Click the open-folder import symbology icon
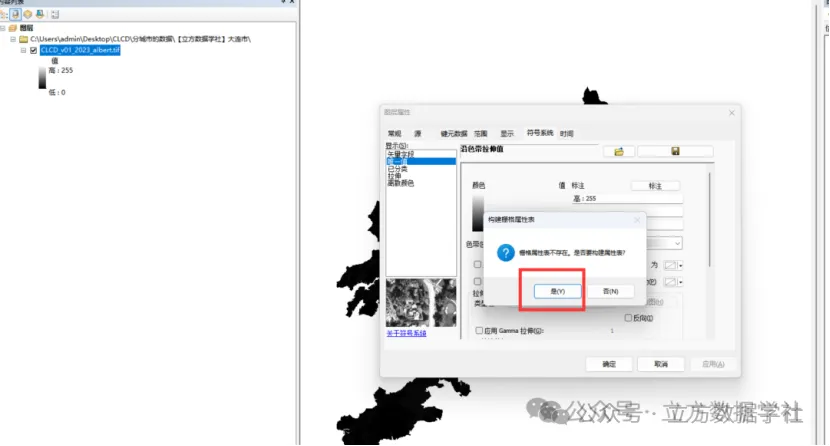The image size is (830, 446). [x=619, y=152]
